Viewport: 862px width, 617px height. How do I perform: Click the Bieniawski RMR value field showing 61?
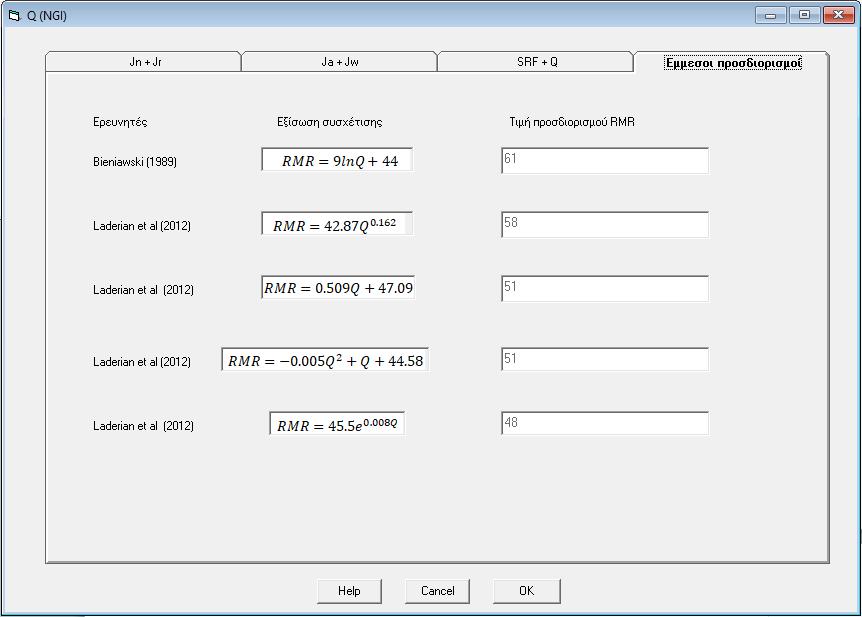[x=605, y=161]
